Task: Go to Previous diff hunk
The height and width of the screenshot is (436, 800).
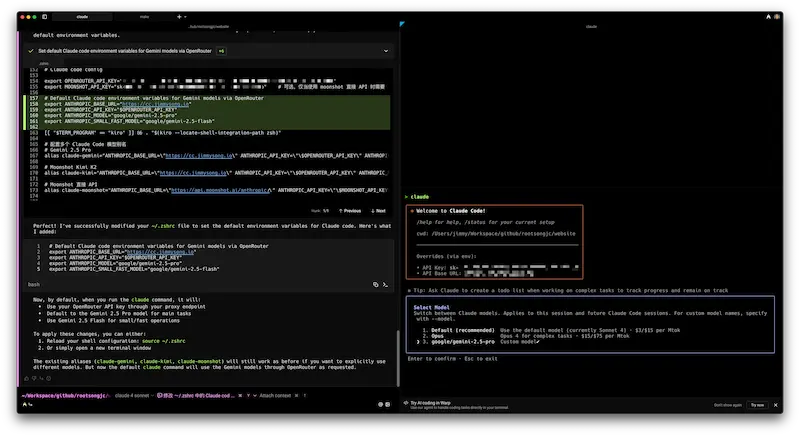Action: (349, 211)
